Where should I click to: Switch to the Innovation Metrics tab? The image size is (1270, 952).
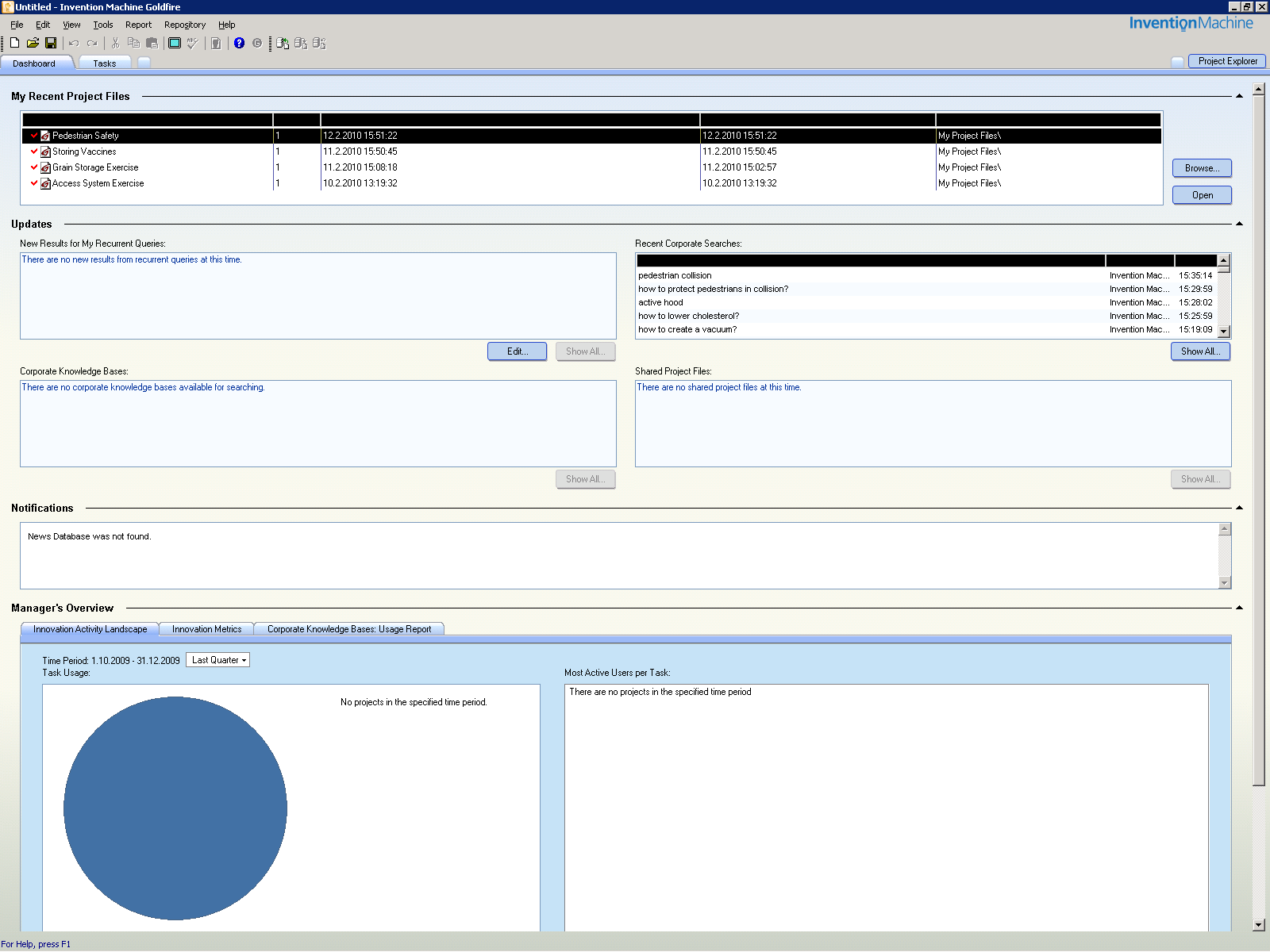tap(206, 629)
